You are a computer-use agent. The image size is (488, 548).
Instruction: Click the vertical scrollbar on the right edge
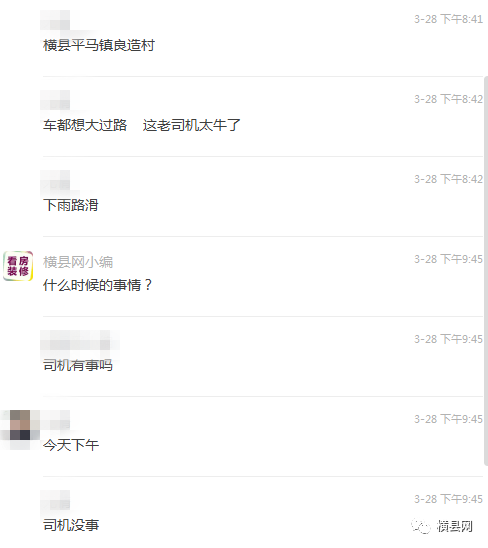click(486, 271)
